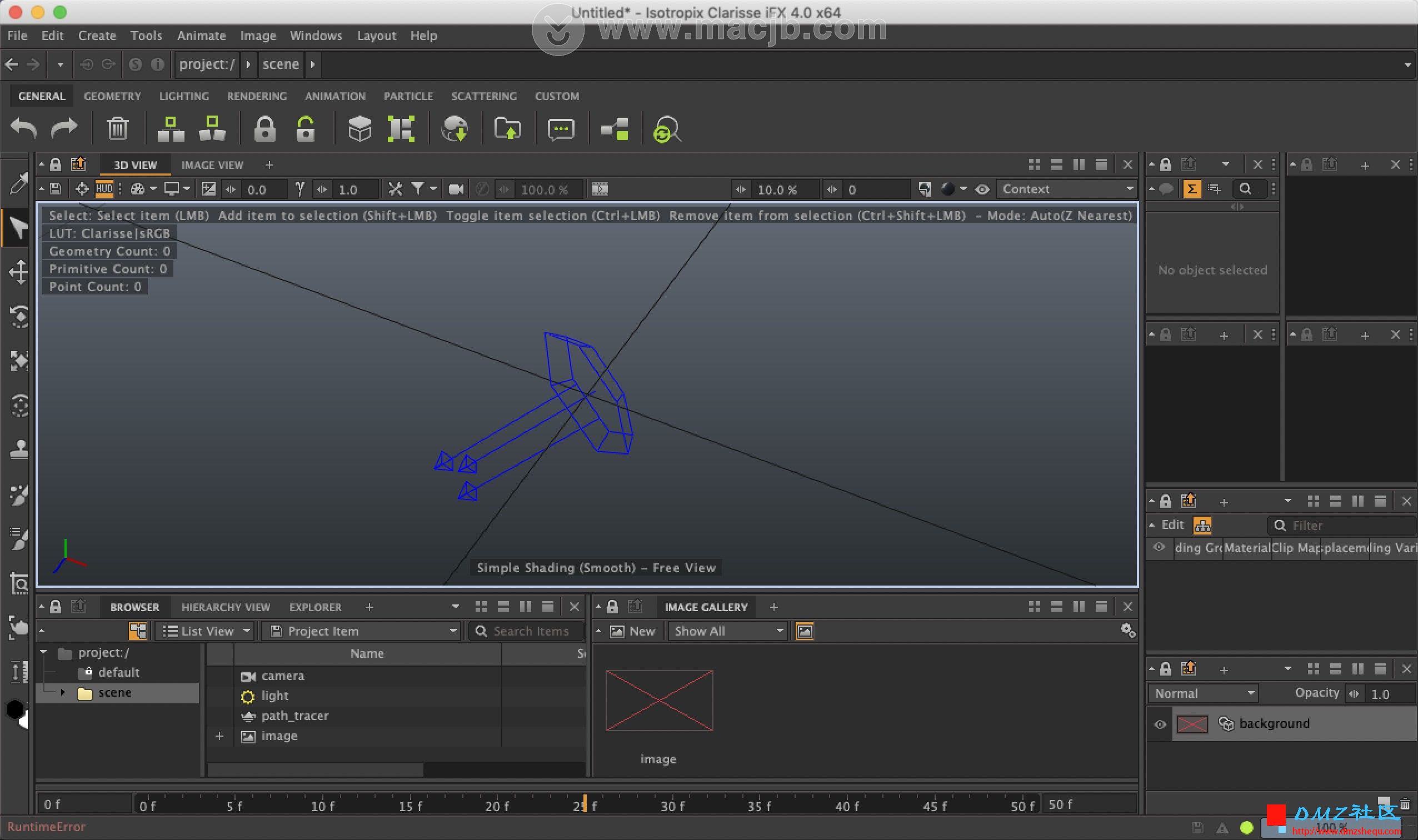Click the image thumbnail in gallery
The image size is (1418, 840).
659,700
